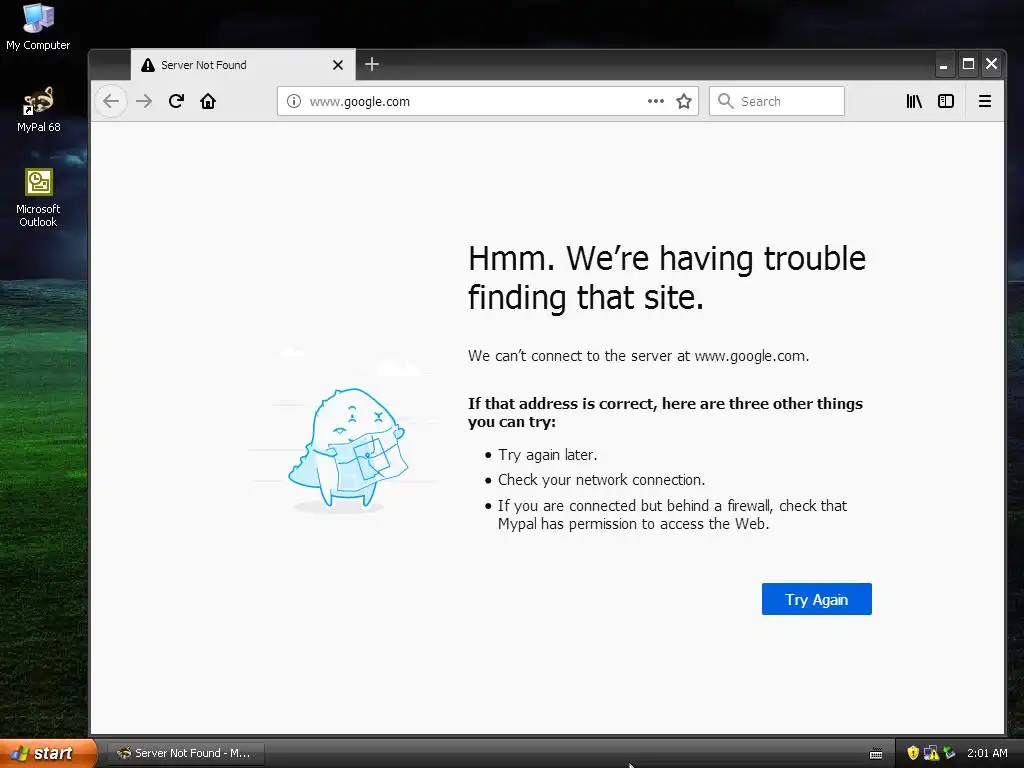Reload the current page
1024x768 pixels.
coord(176,101)
